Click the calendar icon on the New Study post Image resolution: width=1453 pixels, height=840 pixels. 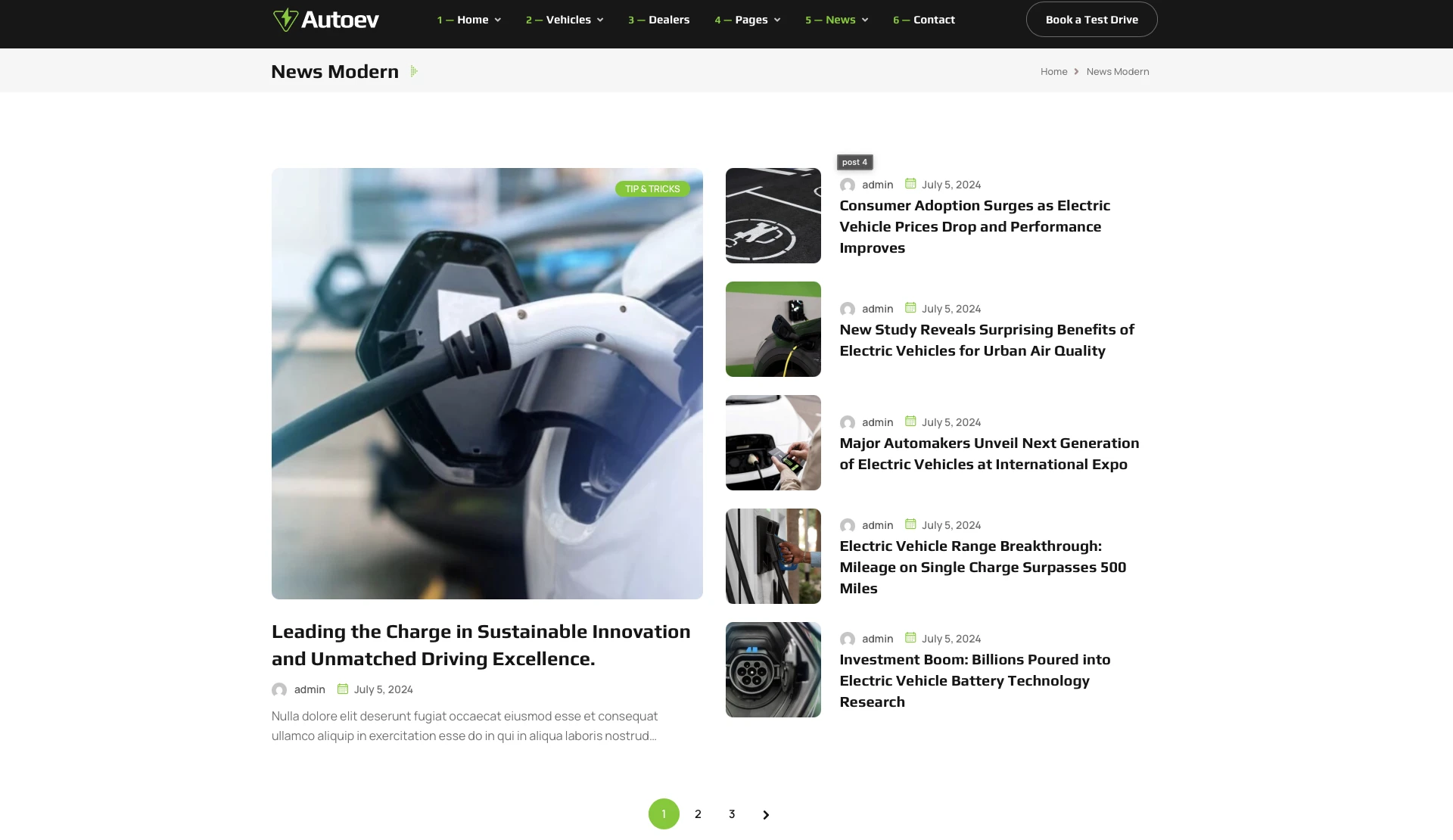coord(911,308)
